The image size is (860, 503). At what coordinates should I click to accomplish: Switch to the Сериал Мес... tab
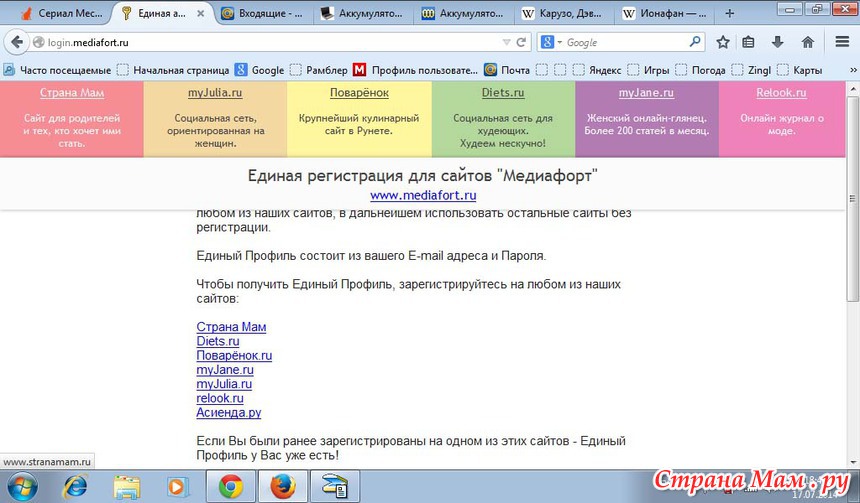click(x=62, y=14)
